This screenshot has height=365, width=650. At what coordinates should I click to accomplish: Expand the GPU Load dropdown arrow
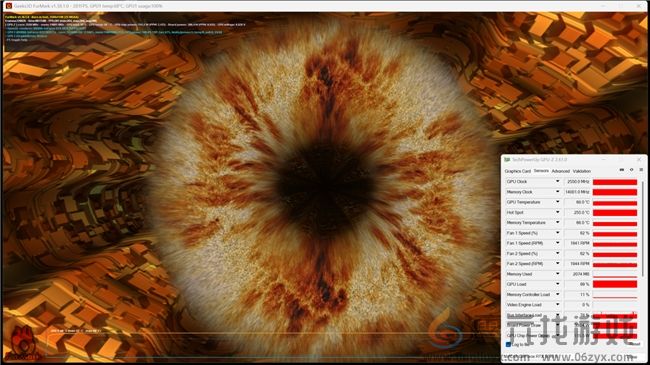(558, 284)
